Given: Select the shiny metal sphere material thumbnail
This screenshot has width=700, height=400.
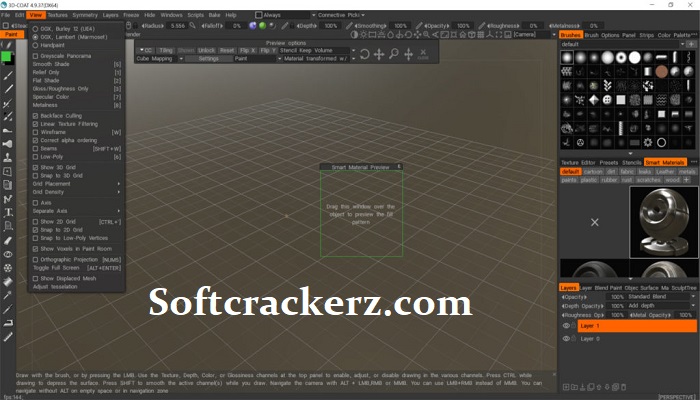Looking at the screenshot, I should tap(664, 222).
